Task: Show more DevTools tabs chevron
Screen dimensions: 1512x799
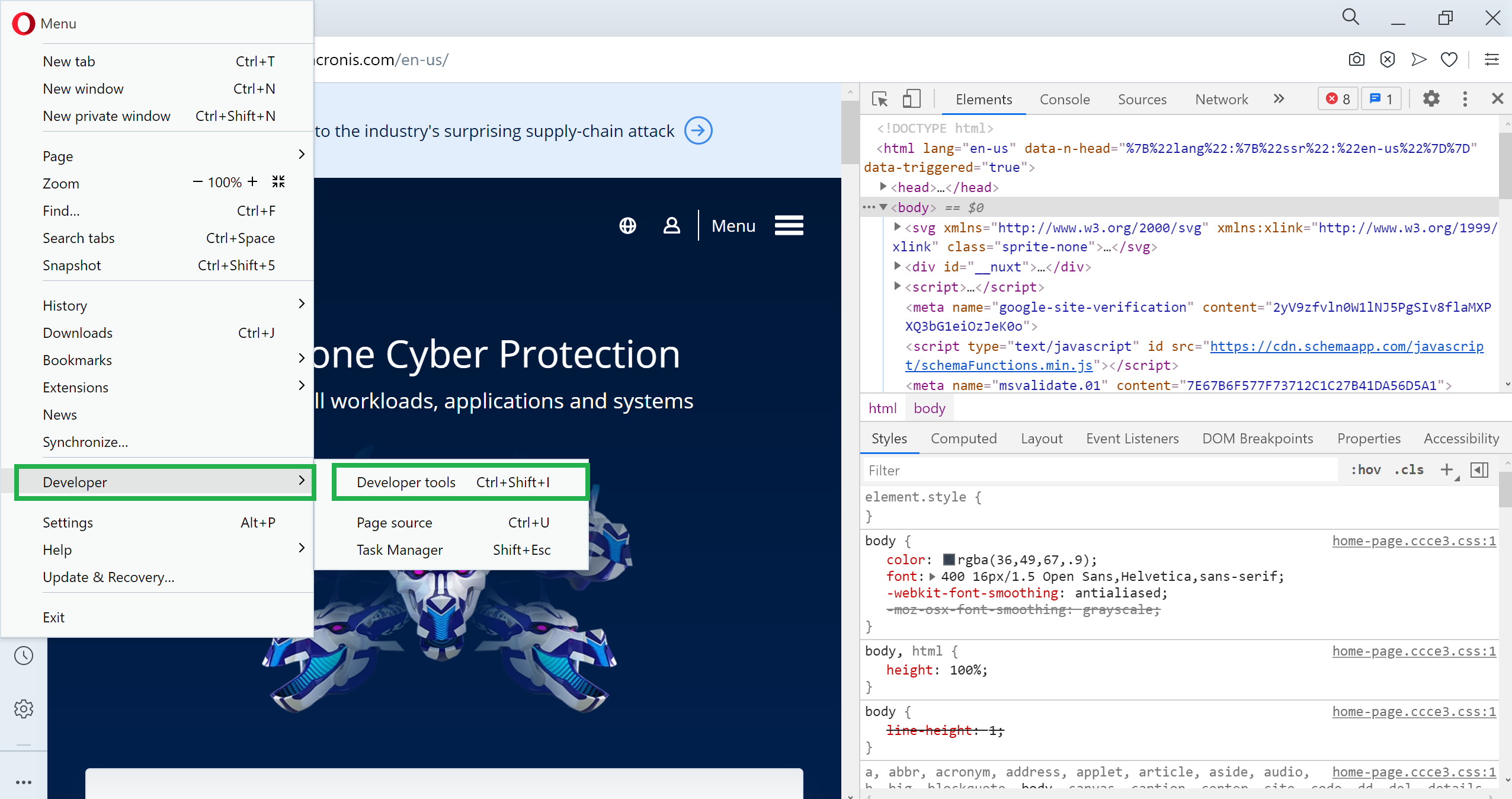Action: click(x=1279, y=98)
